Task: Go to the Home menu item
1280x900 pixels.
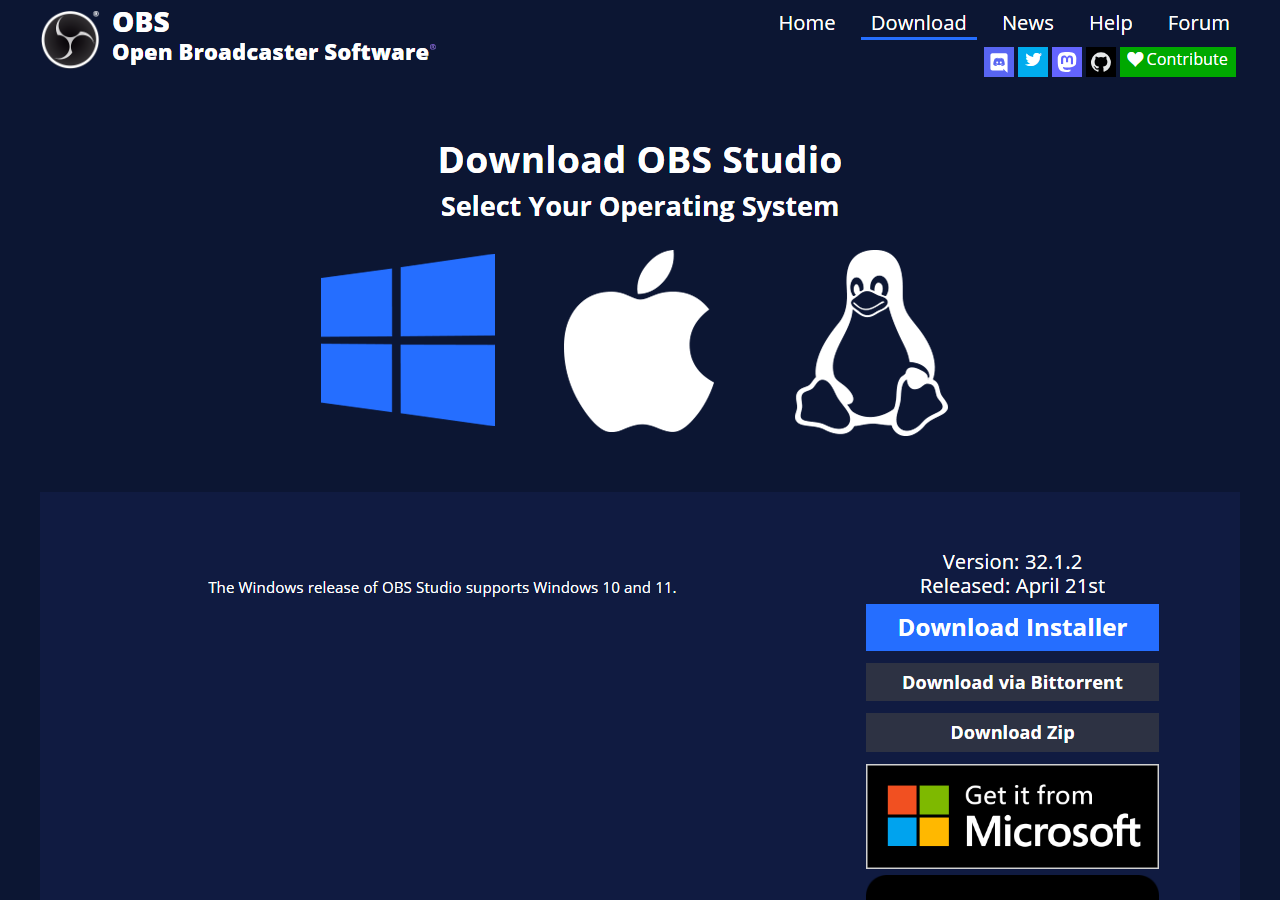Action: [807, 23]
